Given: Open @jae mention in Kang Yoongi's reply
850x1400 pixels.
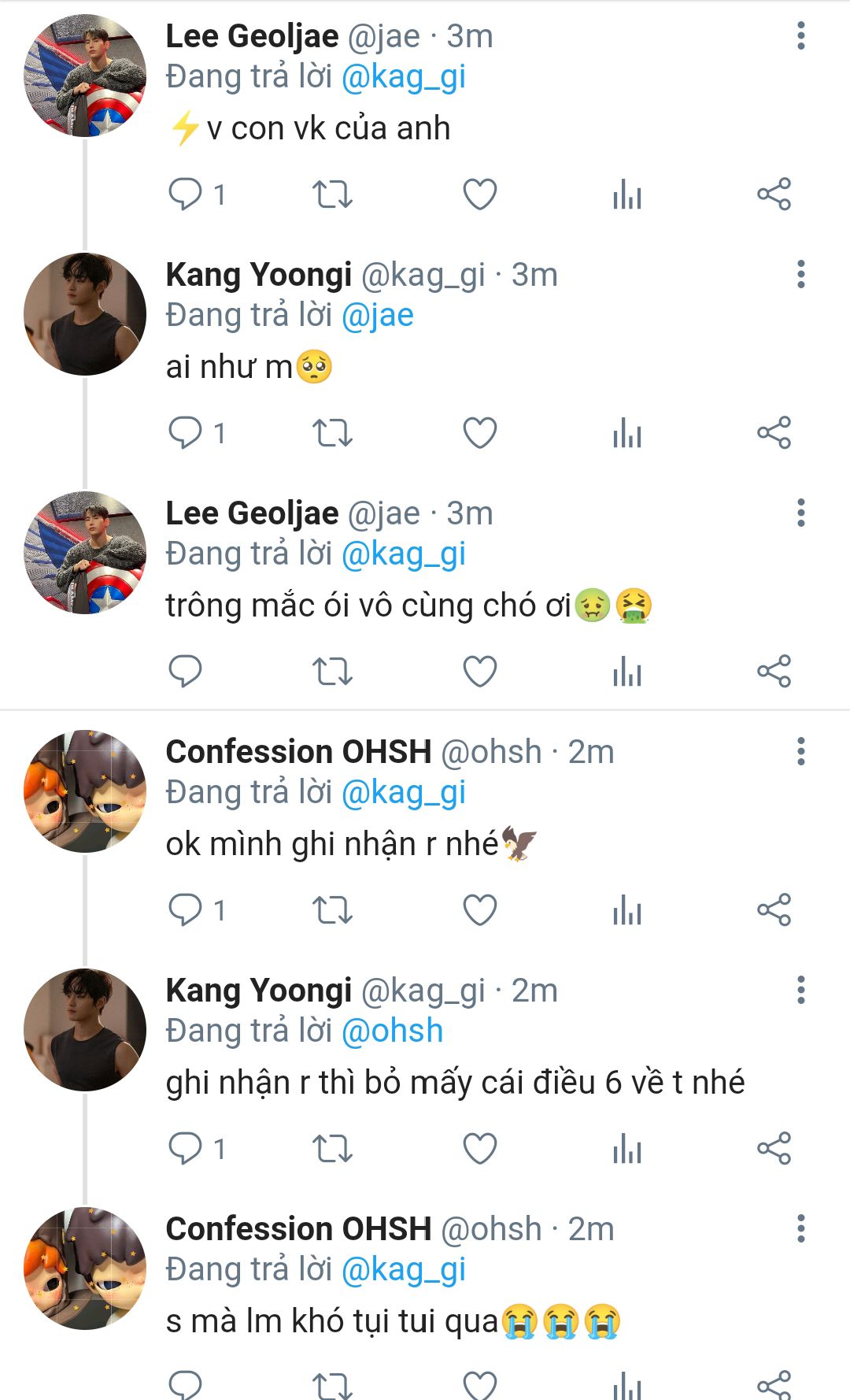Looking at the screenshot, I should click(377, 316).
